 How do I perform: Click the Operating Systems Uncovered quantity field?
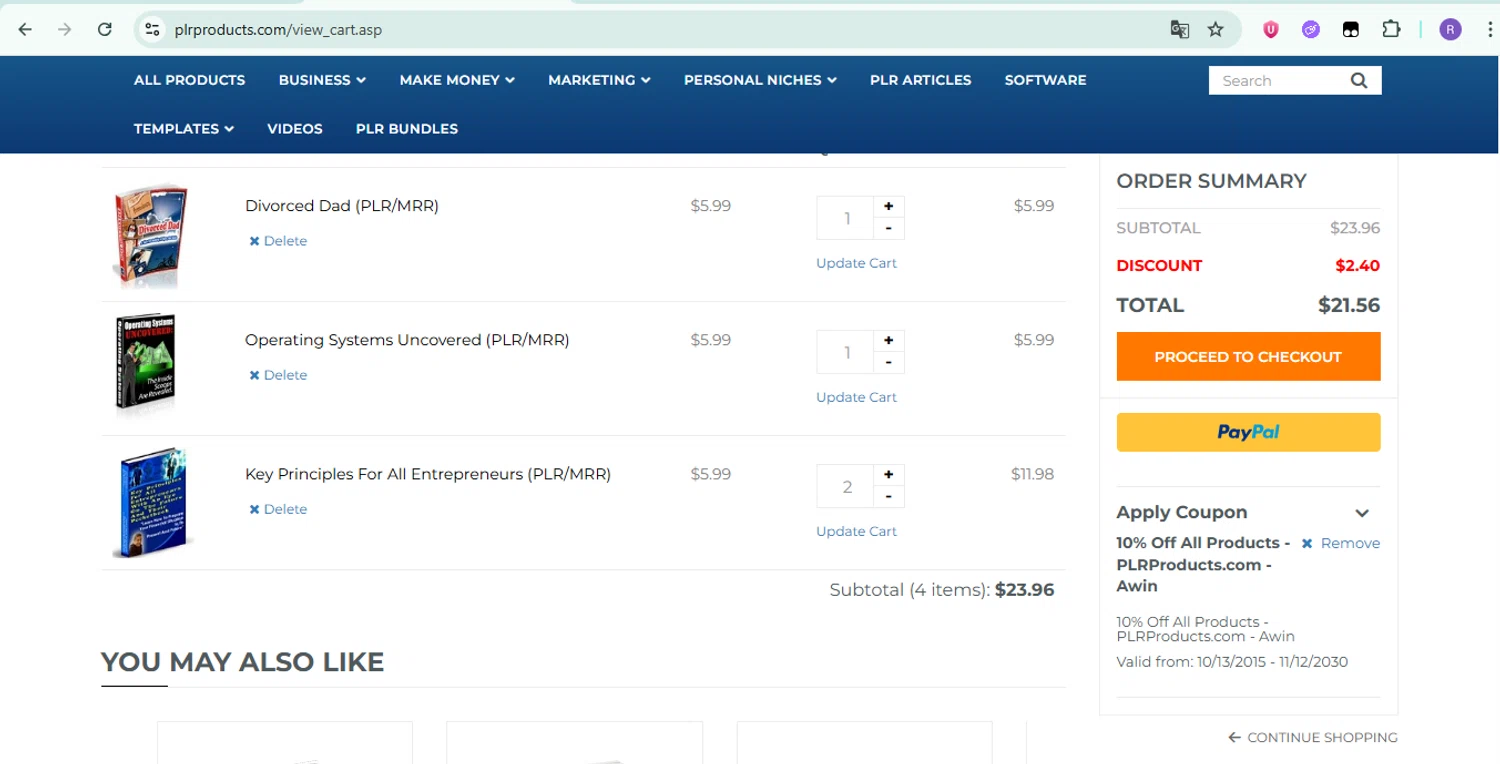pos(846,352)
